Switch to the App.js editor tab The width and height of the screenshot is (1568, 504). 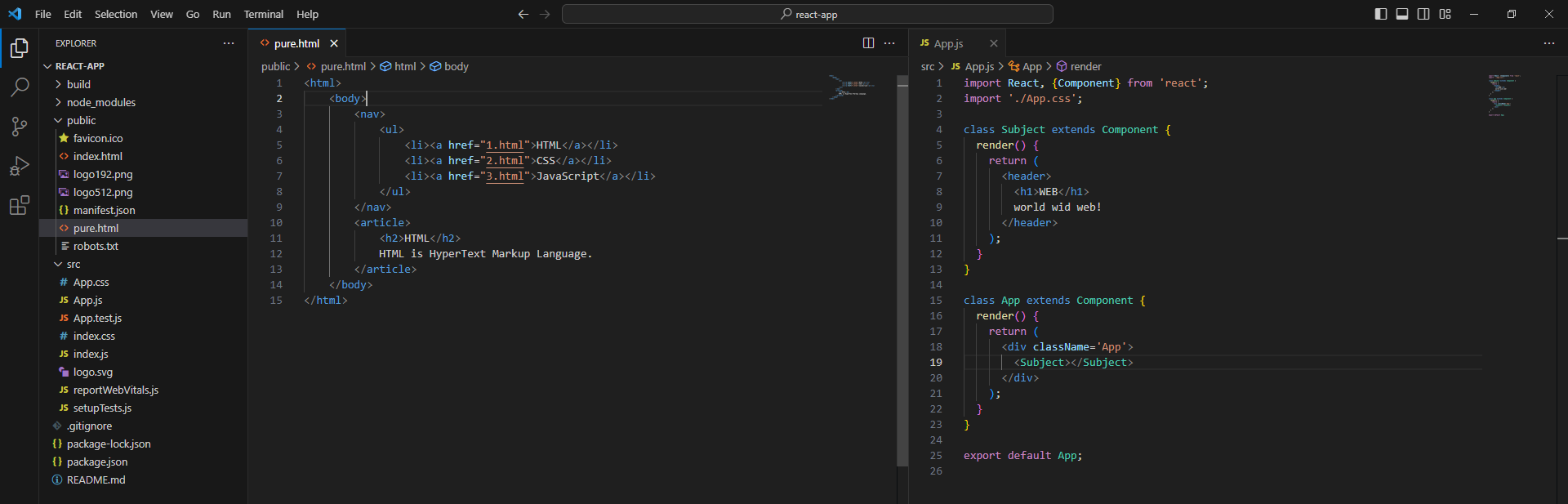tap(948, 43)
